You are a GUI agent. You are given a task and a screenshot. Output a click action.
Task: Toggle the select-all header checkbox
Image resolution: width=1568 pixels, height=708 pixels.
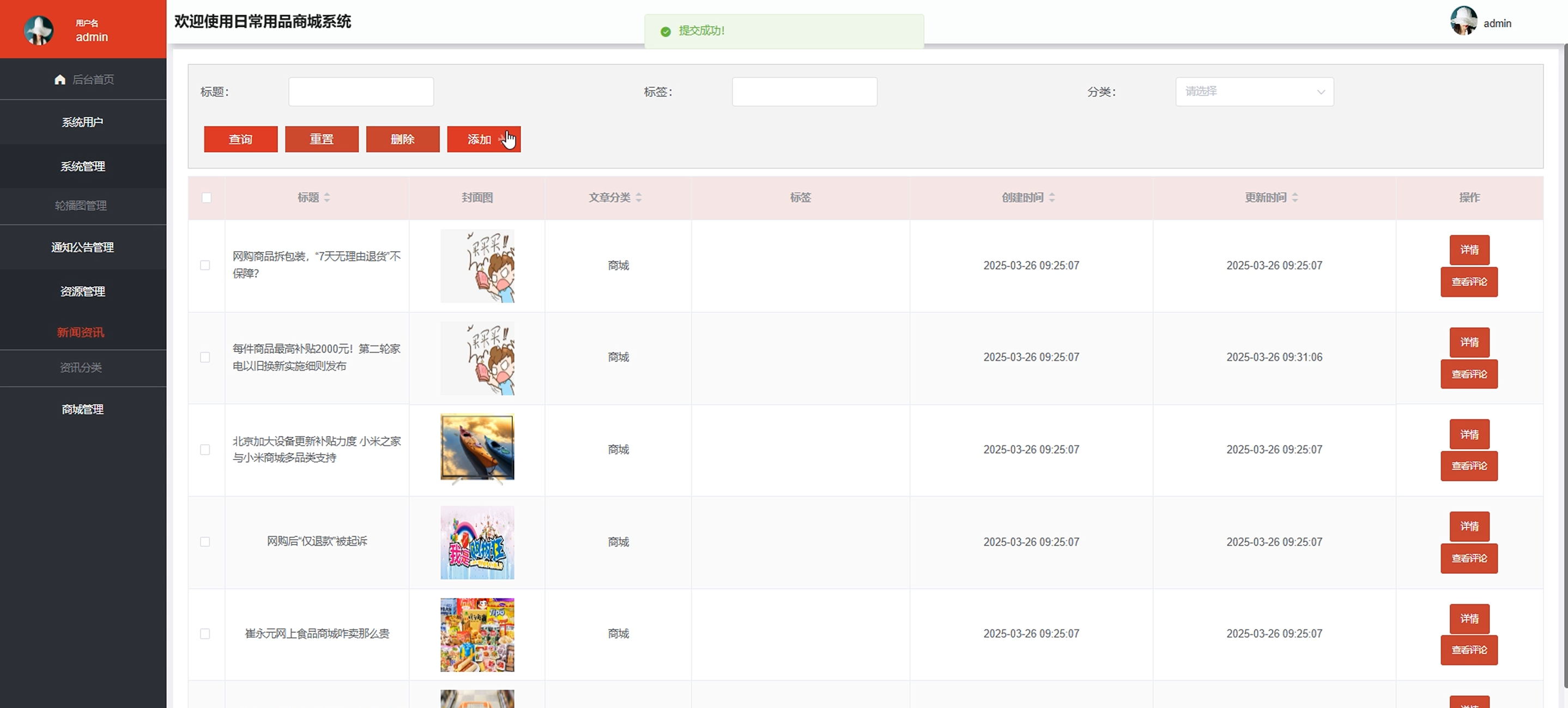(207, 197)
